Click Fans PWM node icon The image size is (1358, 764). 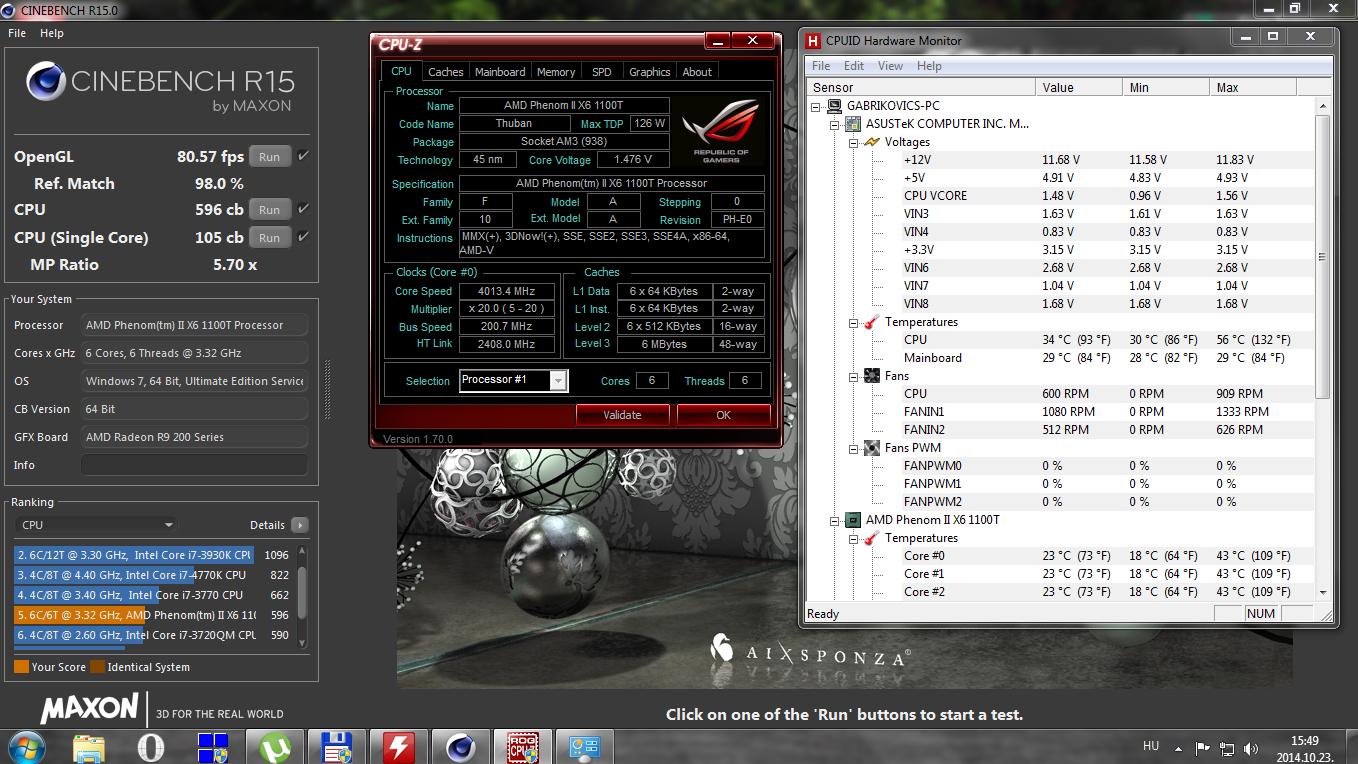(x=872, y=448)
